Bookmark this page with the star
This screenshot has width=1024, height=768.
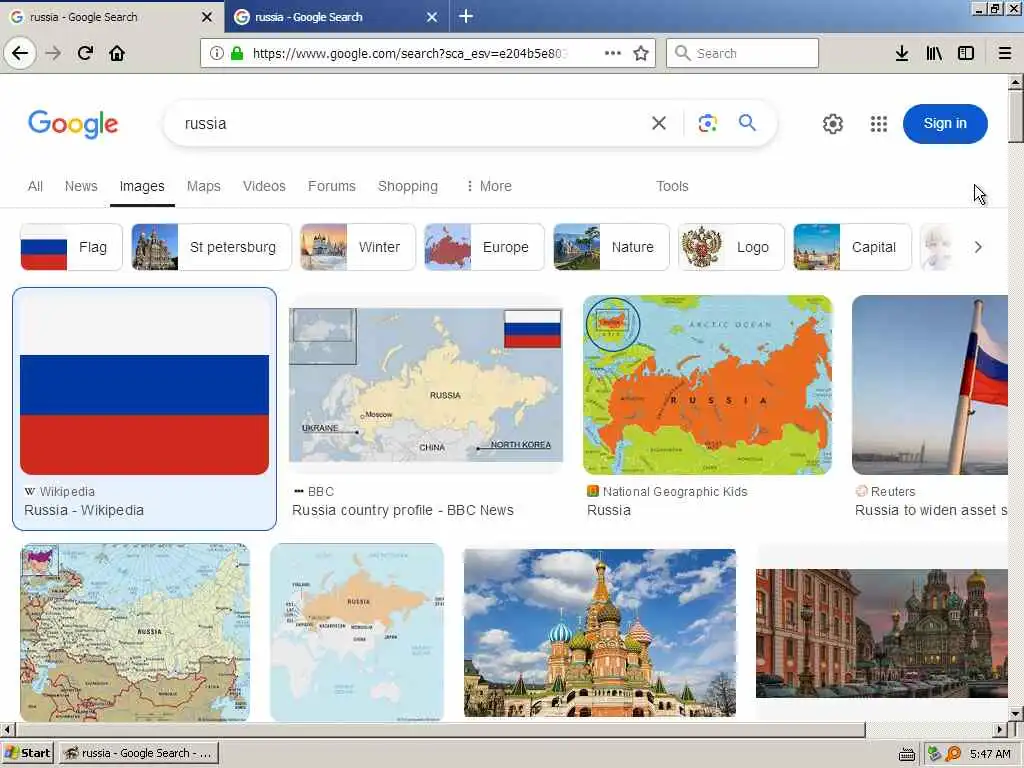click(641, 53)
